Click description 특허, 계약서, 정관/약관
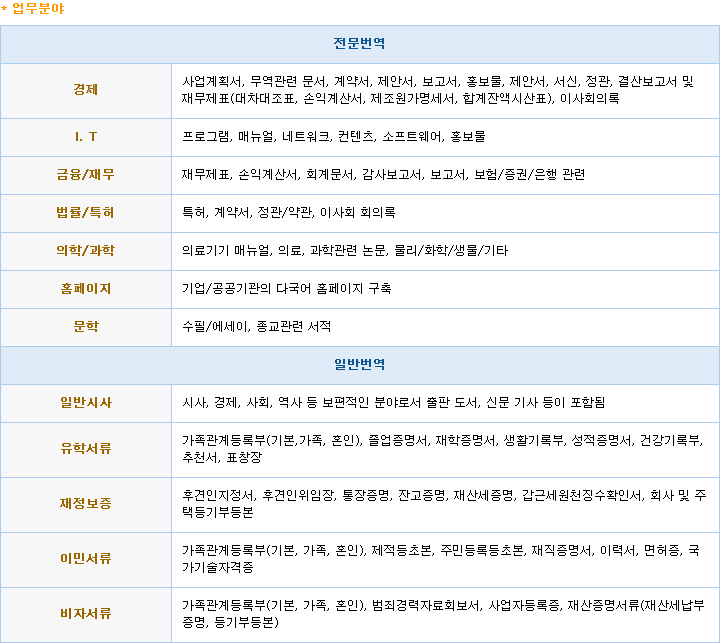Viewport: 720px width, 643px height. (x=288, y=213)
